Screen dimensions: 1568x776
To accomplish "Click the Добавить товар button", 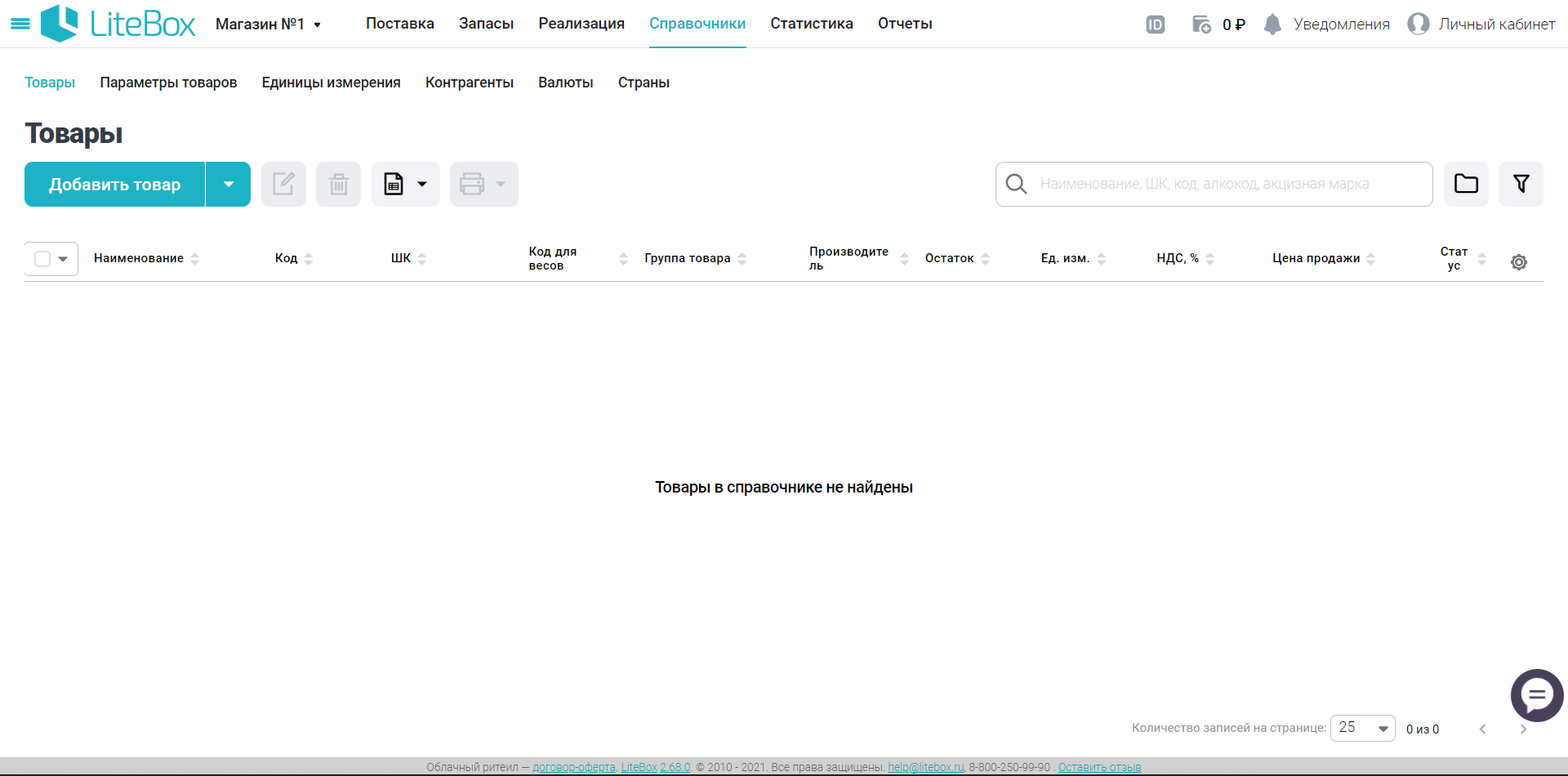I will 114,184.
